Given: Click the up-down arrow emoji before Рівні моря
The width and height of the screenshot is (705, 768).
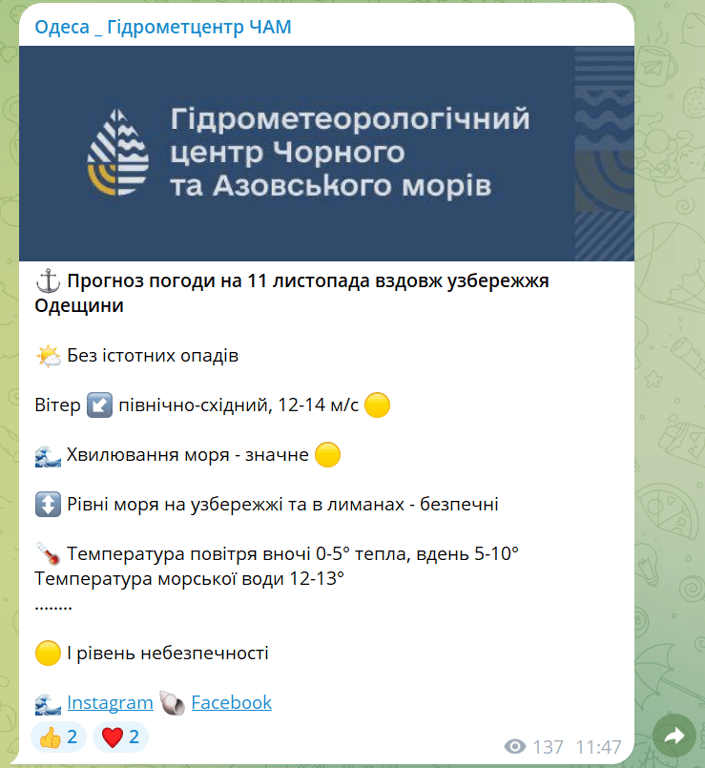Looking at the screenshot, I should click(48, 504).
